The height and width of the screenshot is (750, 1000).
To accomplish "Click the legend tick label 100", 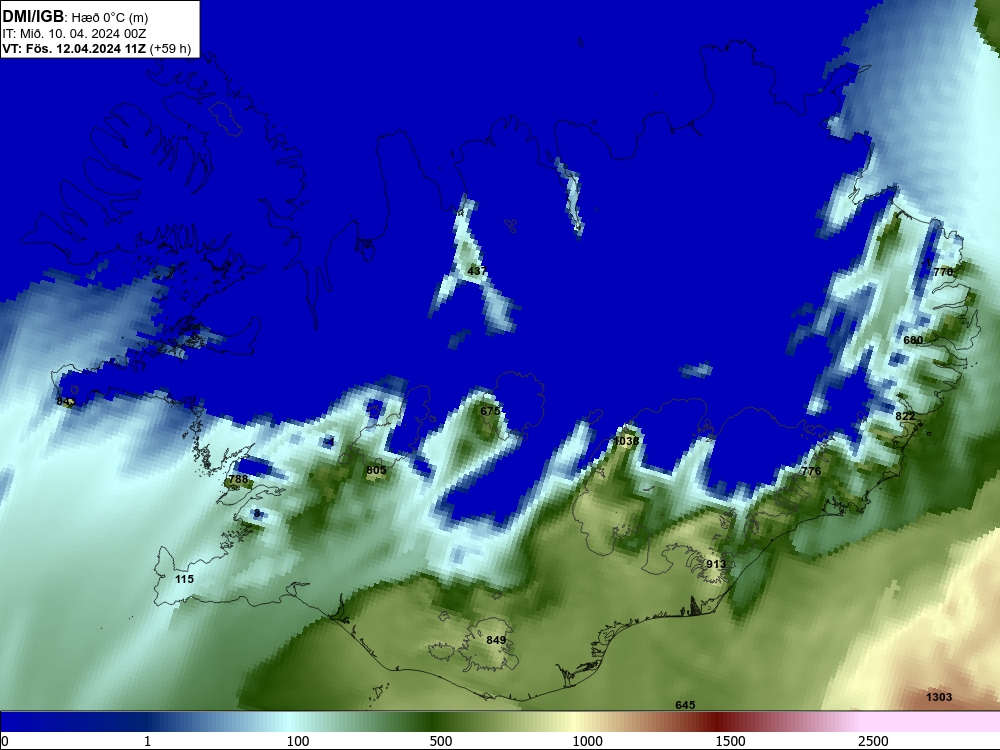I will coord(298,741).
